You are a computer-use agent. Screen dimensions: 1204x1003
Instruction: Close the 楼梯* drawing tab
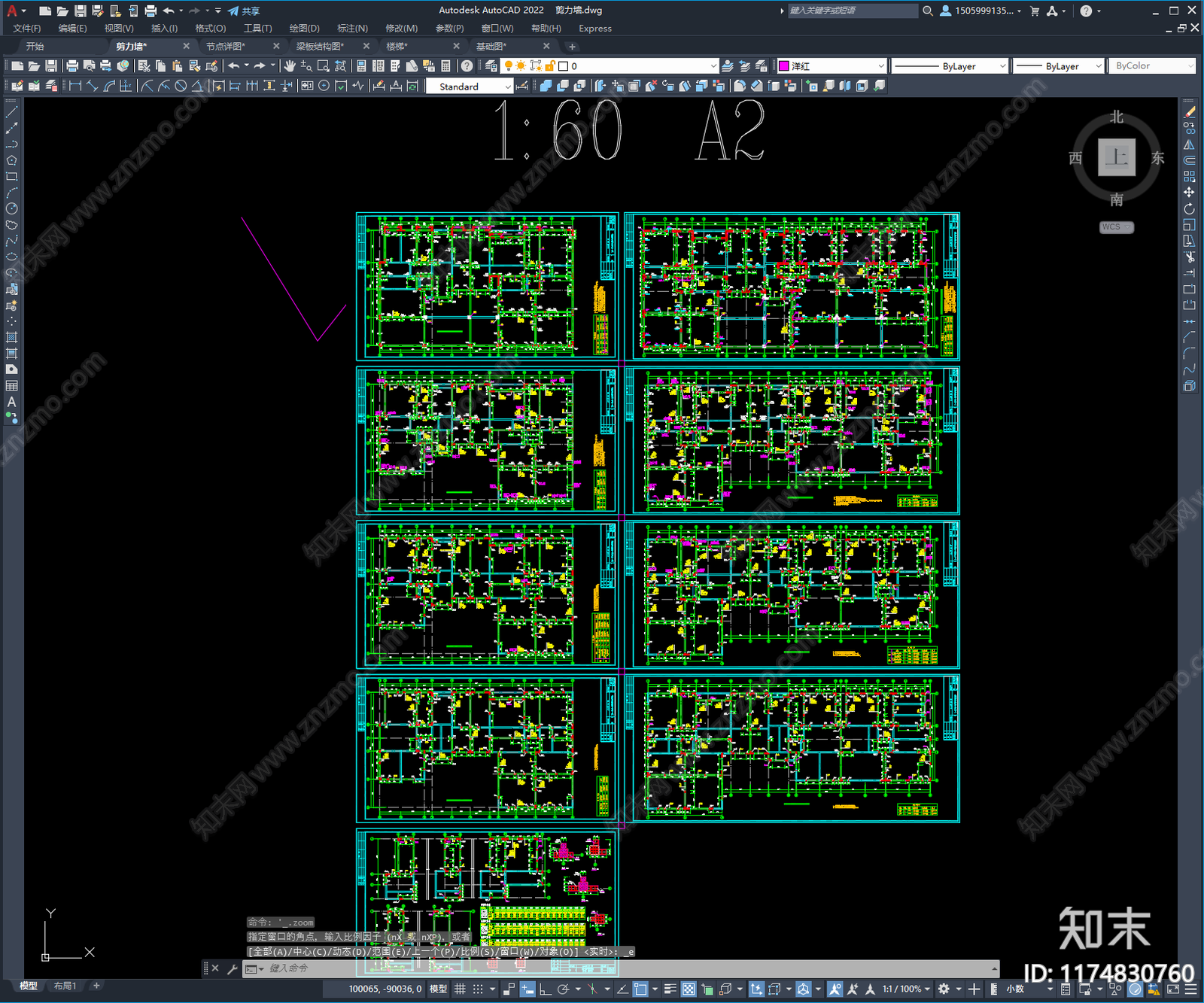point(456,47)
